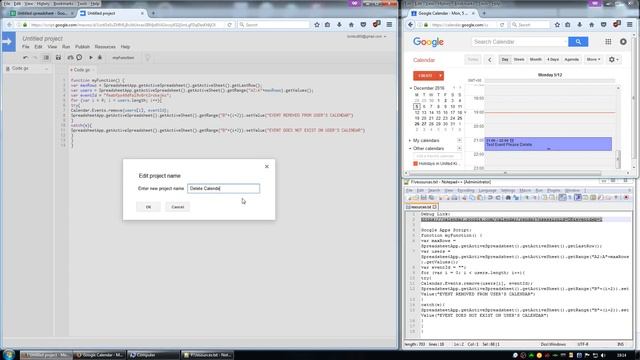Switch Calendar to Day view

[x=505, y=60]
